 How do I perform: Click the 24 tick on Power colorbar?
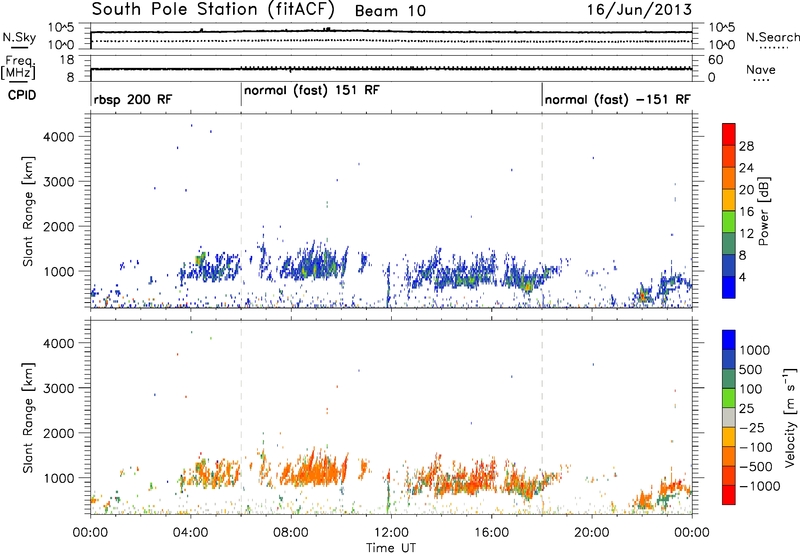pyautogui.click(x=746, y=168)
